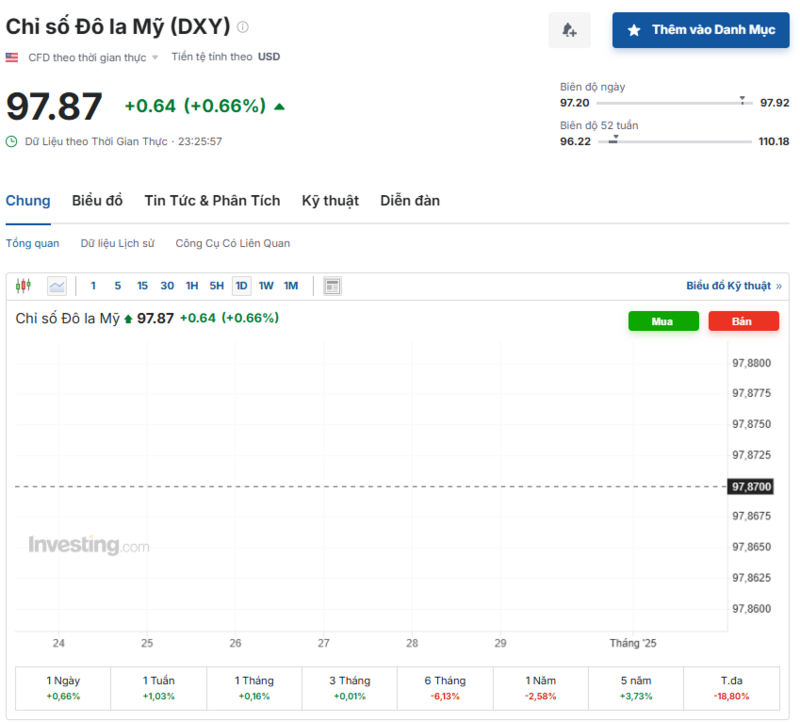
Task: Select the 6 Tháng performance cell
Action: (444, 688)
